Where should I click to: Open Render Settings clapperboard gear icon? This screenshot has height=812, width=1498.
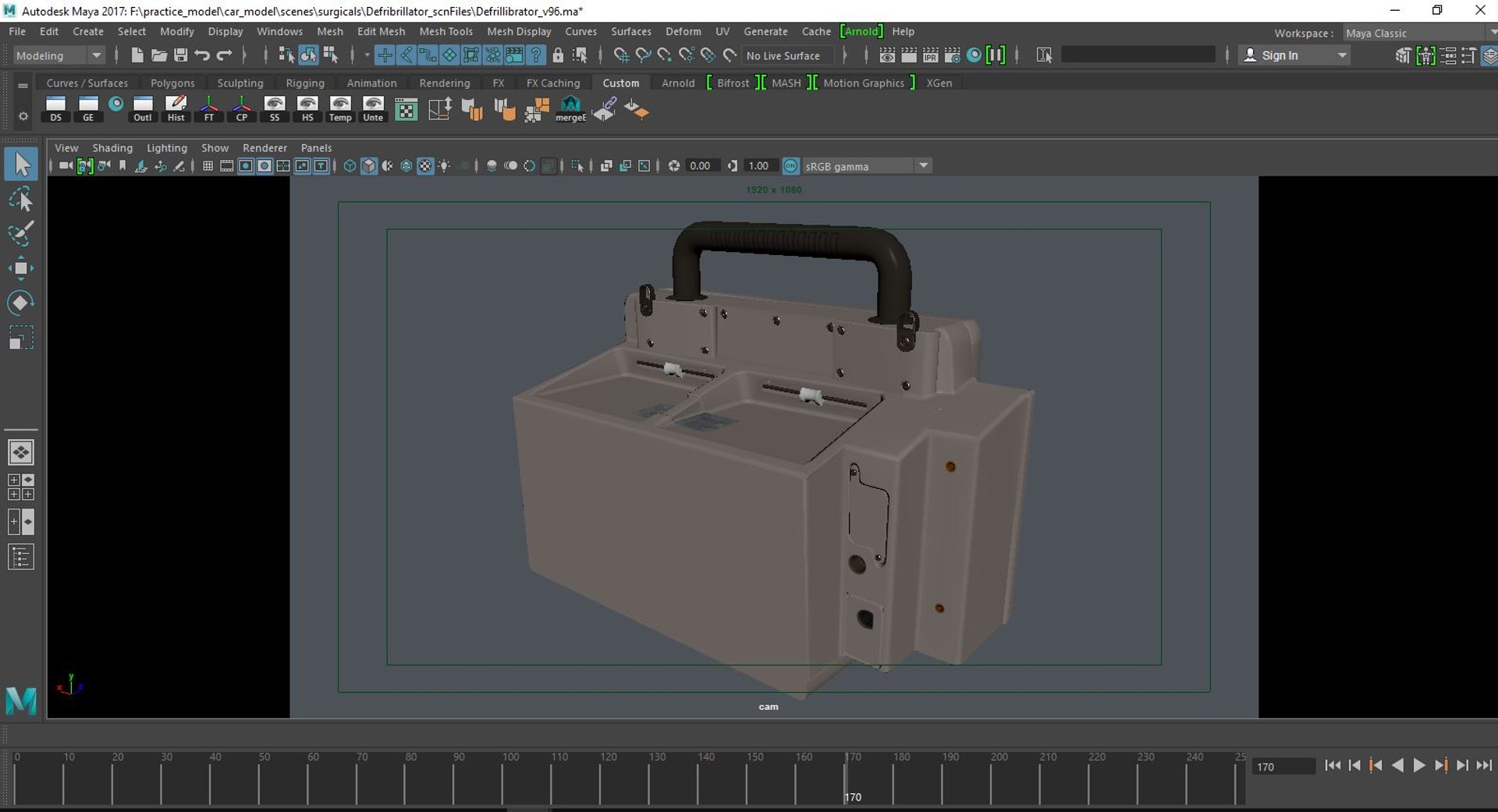coord(953,55)
